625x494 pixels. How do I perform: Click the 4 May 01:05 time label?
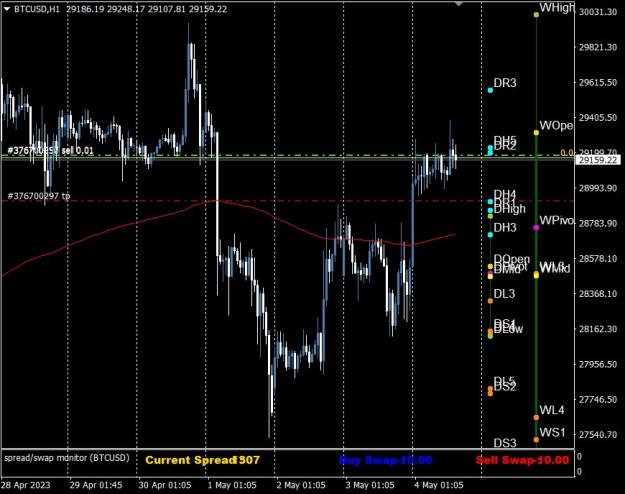coord(439,485)
